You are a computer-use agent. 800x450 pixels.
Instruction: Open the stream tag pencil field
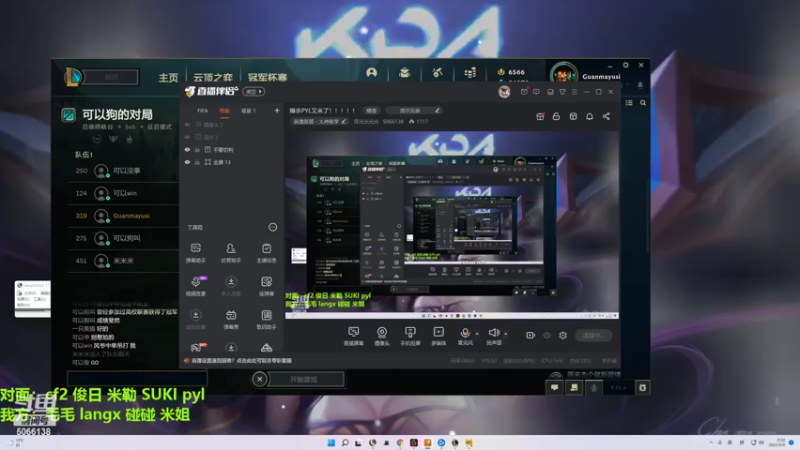tap(413, 110)
